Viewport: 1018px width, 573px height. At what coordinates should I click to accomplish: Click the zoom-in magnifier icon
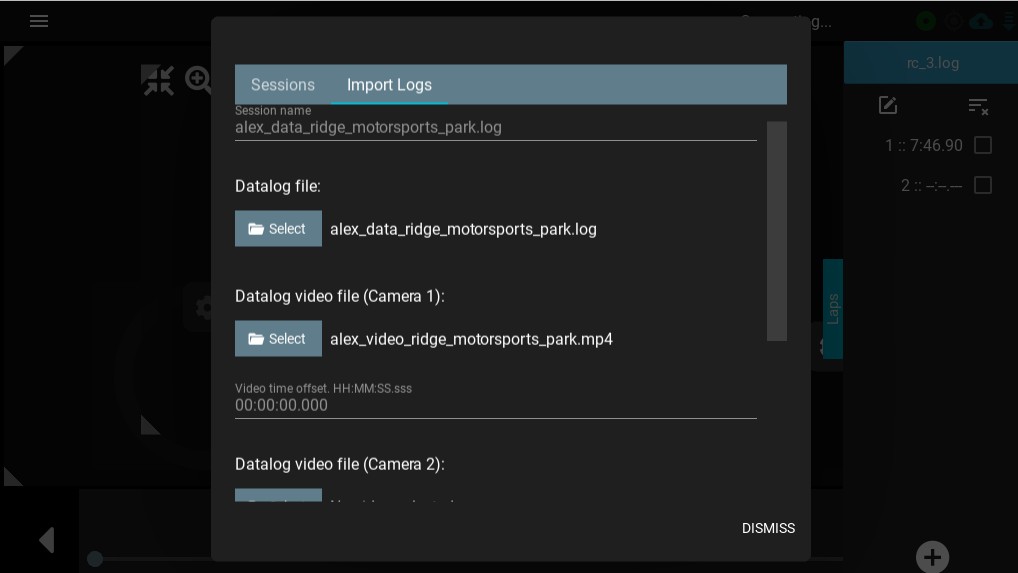(198, 80)
